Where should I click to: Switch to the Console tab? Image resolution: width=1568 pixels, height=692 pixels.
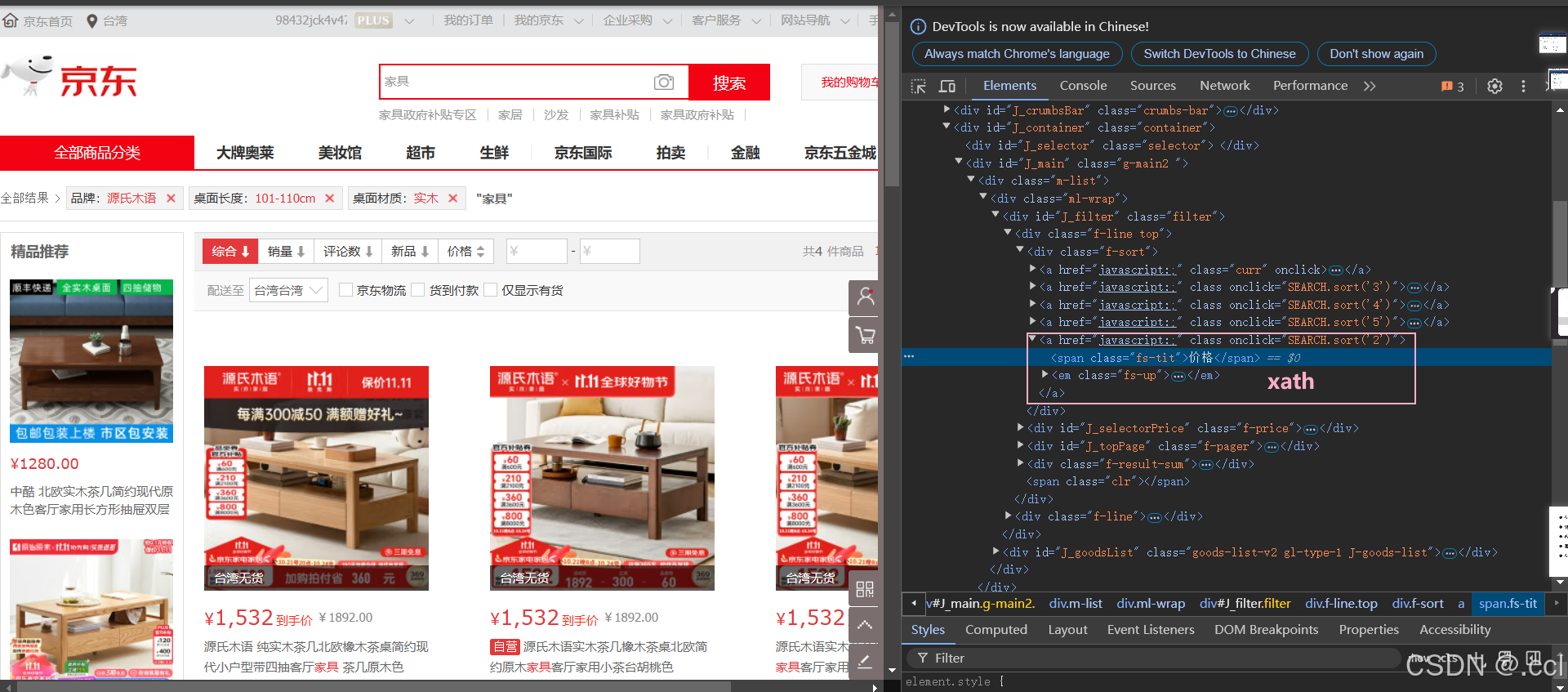(1083, 86)
